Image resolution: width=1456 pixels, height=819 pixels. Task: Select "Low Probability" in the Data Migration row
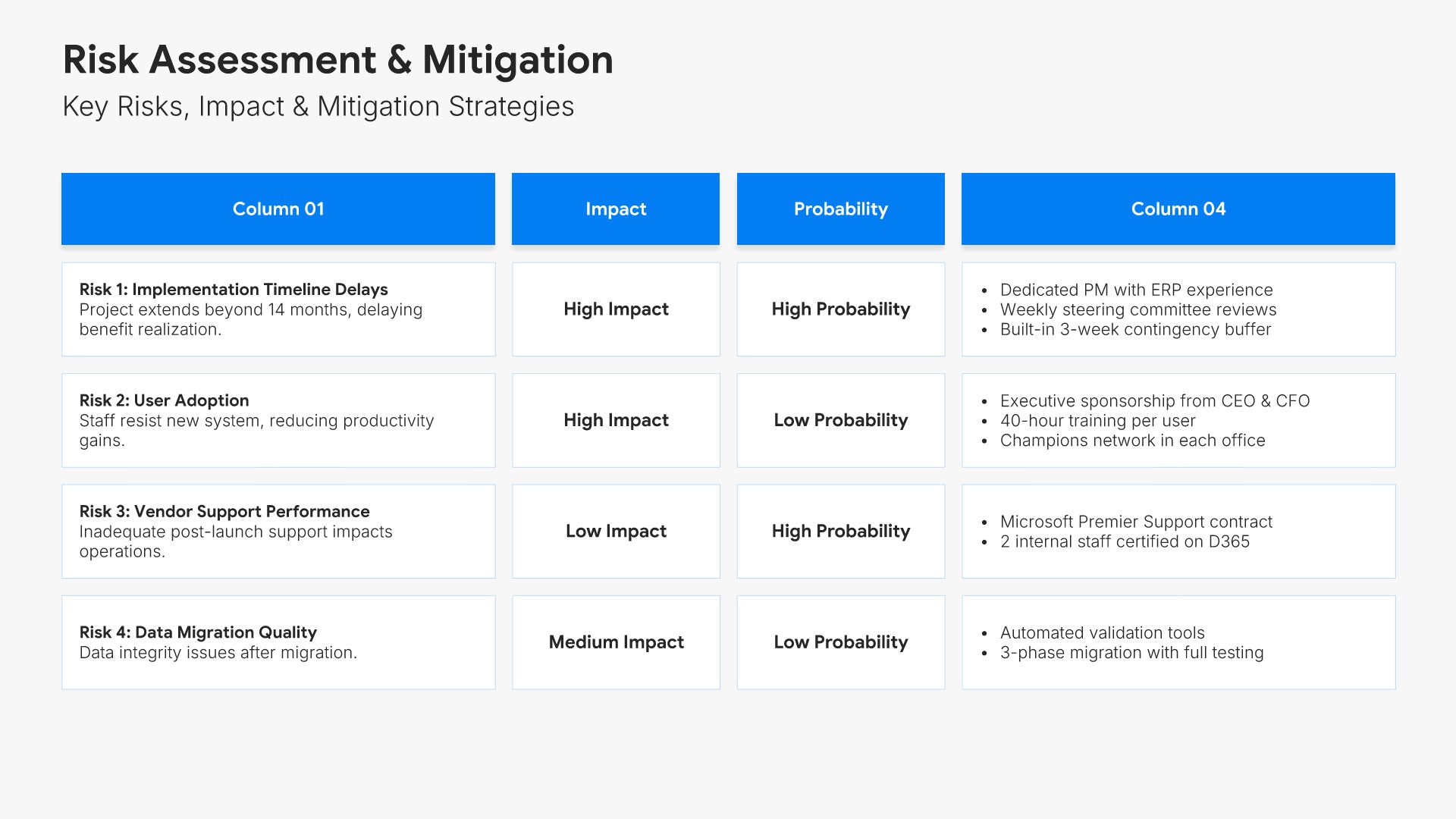coord(840,642)
